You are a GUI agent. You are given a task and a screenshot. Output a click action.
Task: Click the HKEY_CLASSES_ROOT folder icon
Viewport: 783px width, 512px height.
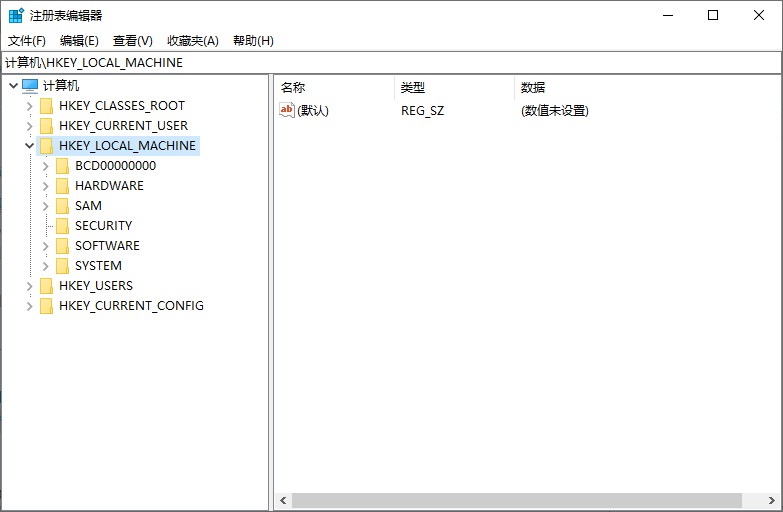46,106
